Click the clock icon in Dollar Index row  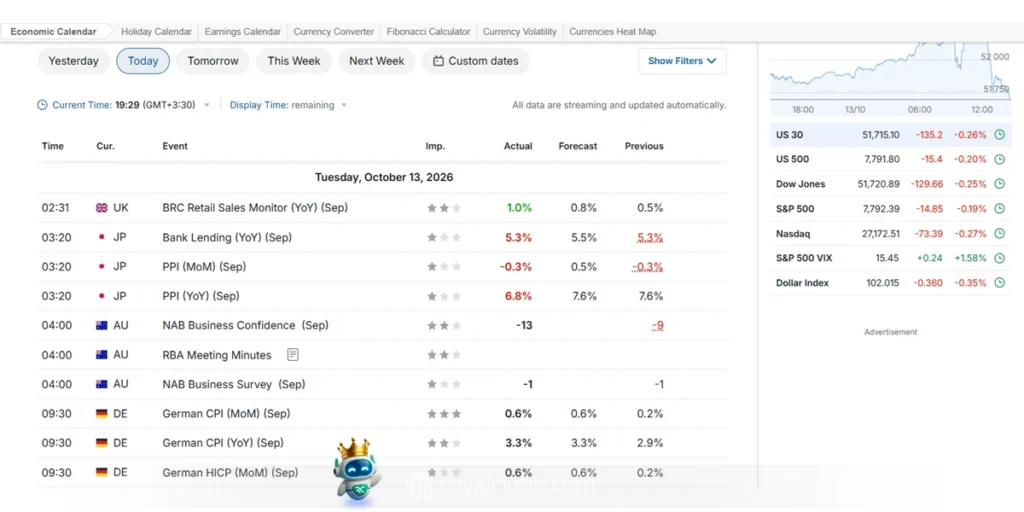click(999, 283)
